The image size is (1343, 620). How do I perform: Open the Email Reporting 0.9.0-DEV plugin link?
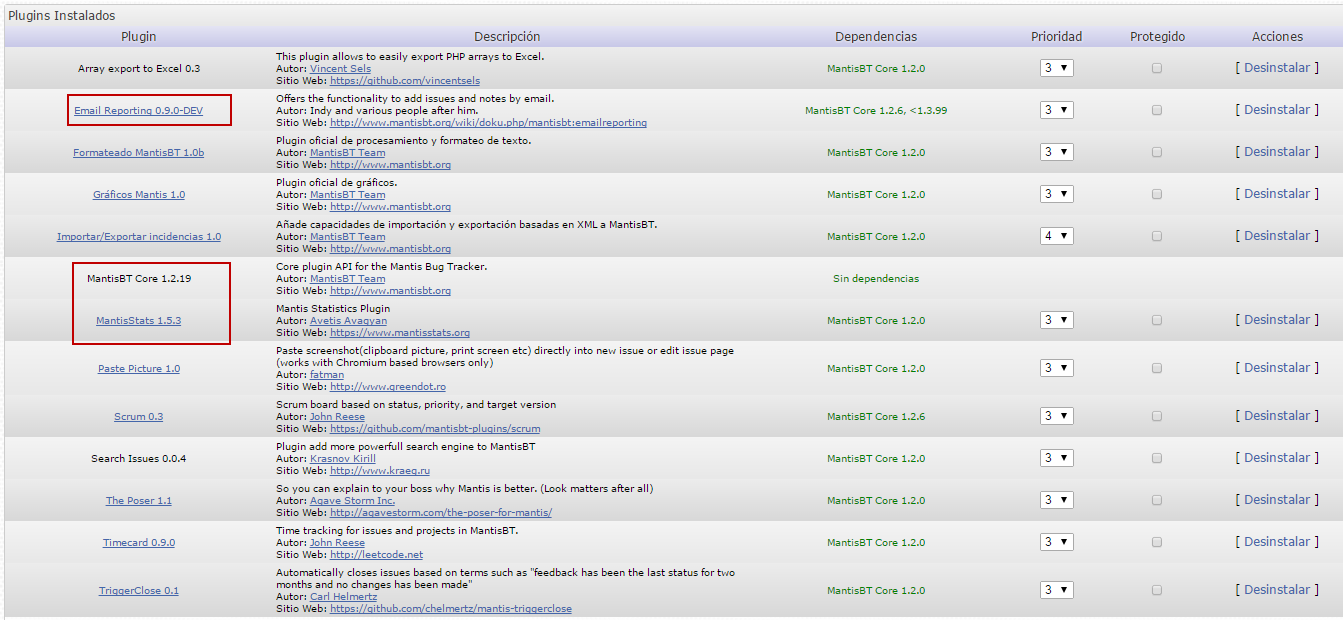click(x=138, y=111)
